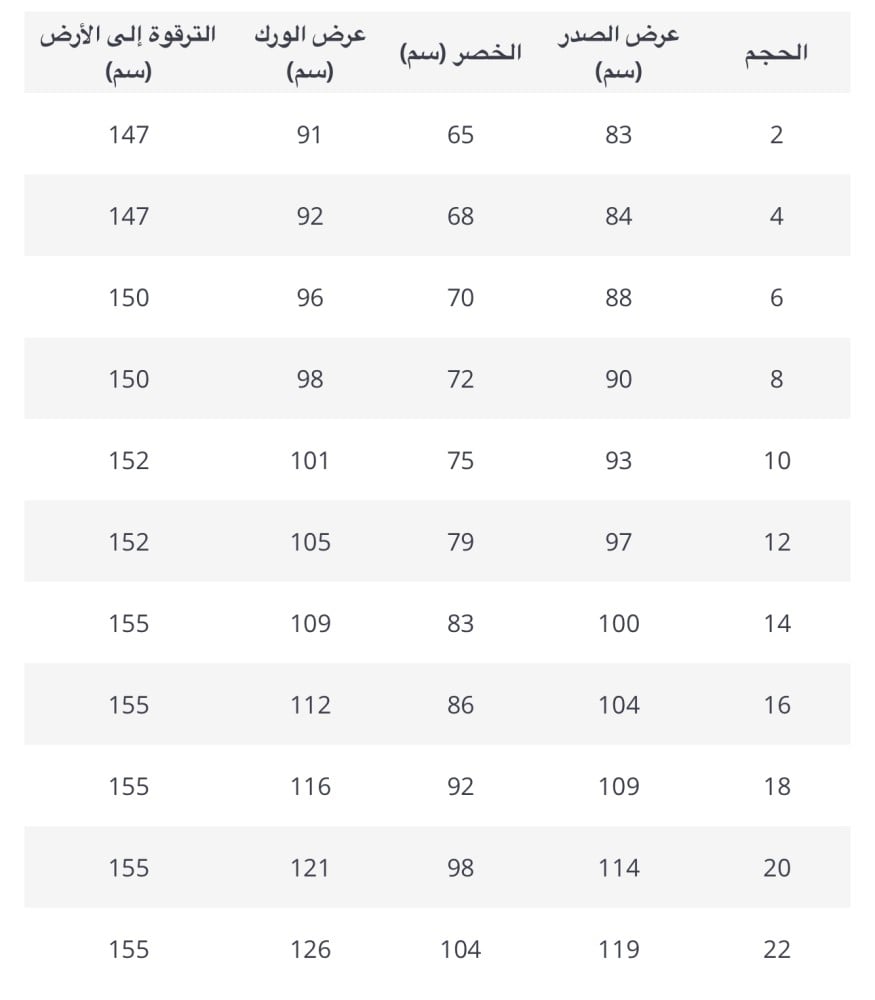Viewport: 875px width, 1000px height.
Task: Click chest width value 119
Action: 618,950
